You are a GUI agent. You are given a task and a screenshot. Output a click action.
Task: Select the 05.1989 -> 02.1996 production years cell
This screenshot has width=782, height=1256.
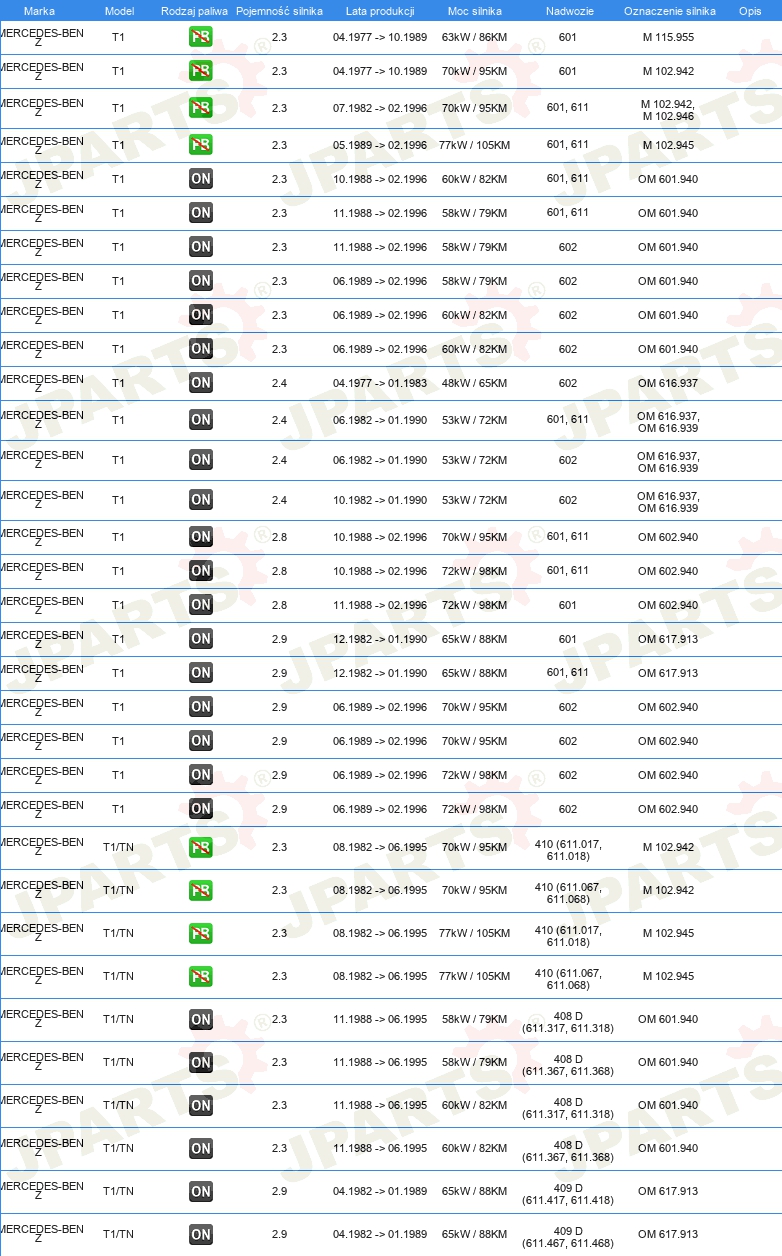[x=380, y=145]
